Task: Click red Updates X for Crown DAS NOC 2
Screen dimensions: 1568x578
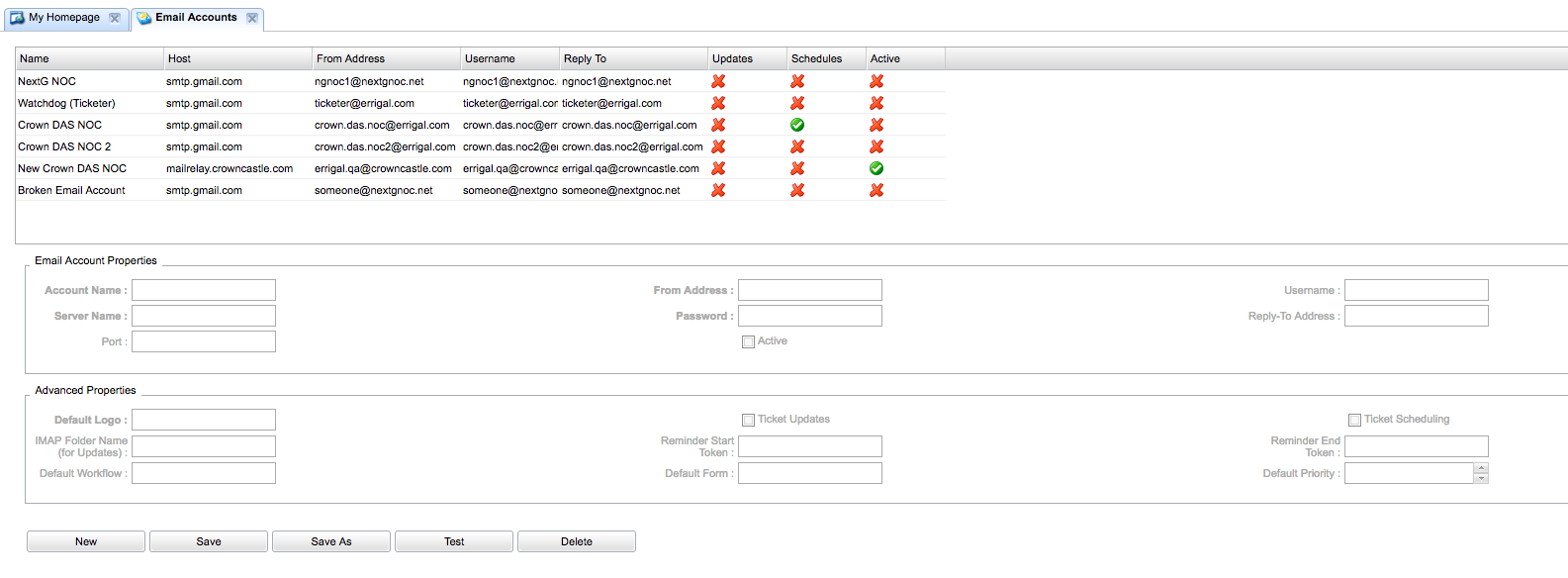Action: (718, 146)
